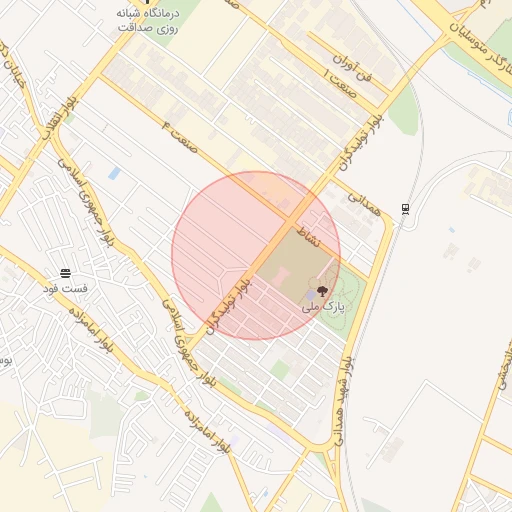The width and height of the screenshot is (512, 512).
Task: Select the train station icon
Action: [405, 209]
